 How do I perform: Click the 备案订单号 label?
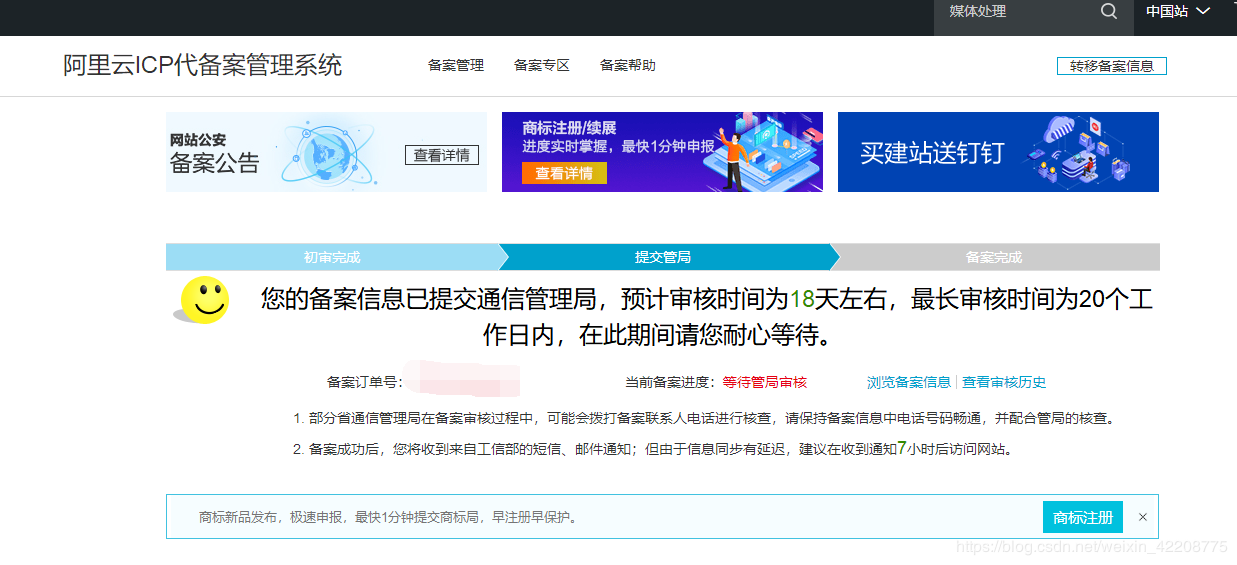click(x=365, y=382)
